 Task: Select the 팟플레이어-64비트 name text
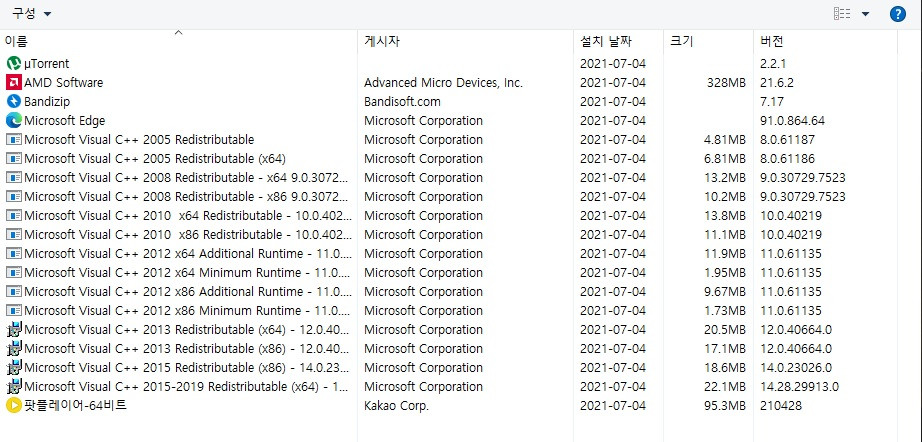coord(75,406)
